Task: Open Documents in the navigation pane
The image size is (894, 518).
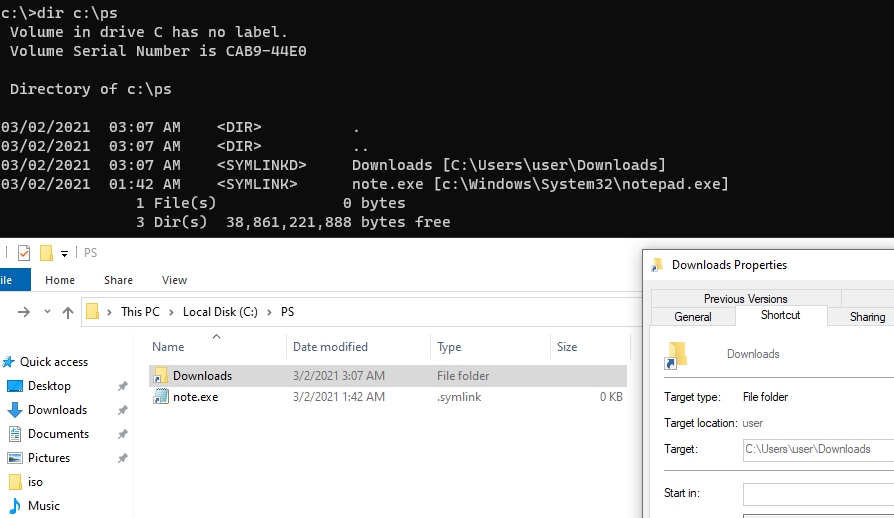Action: tap(58, 434)
